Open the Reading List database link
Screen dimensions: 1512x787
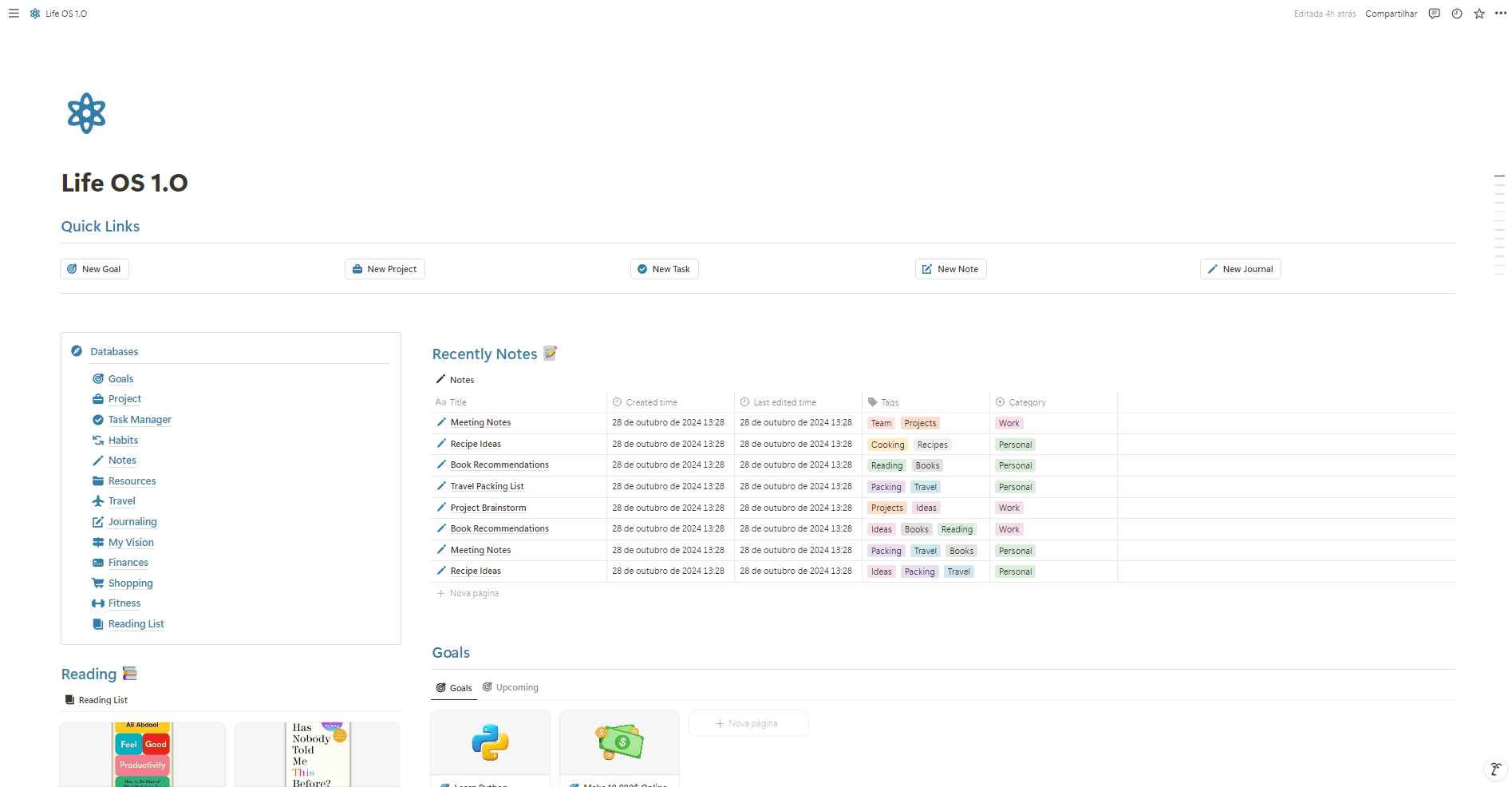pos(136,624)
